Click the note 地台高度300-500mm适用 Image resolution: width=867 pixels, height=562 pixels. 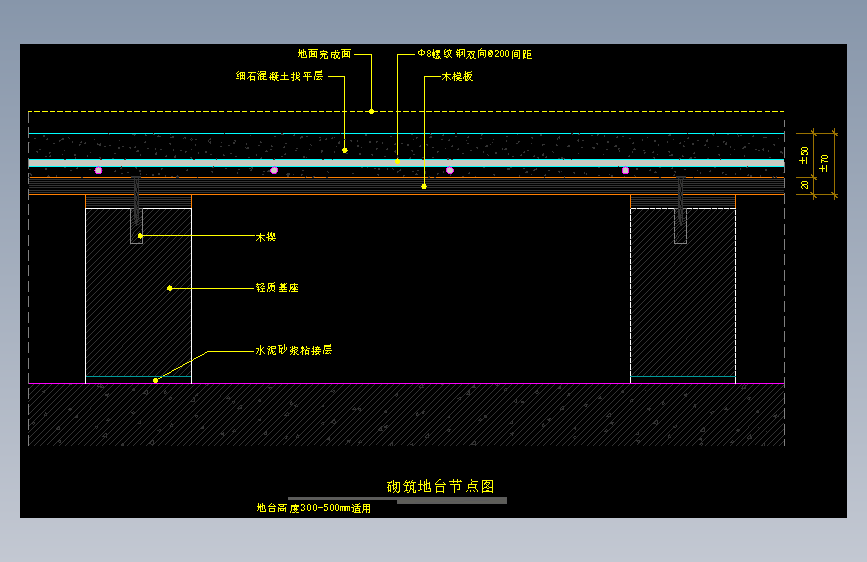click(314, 508)
